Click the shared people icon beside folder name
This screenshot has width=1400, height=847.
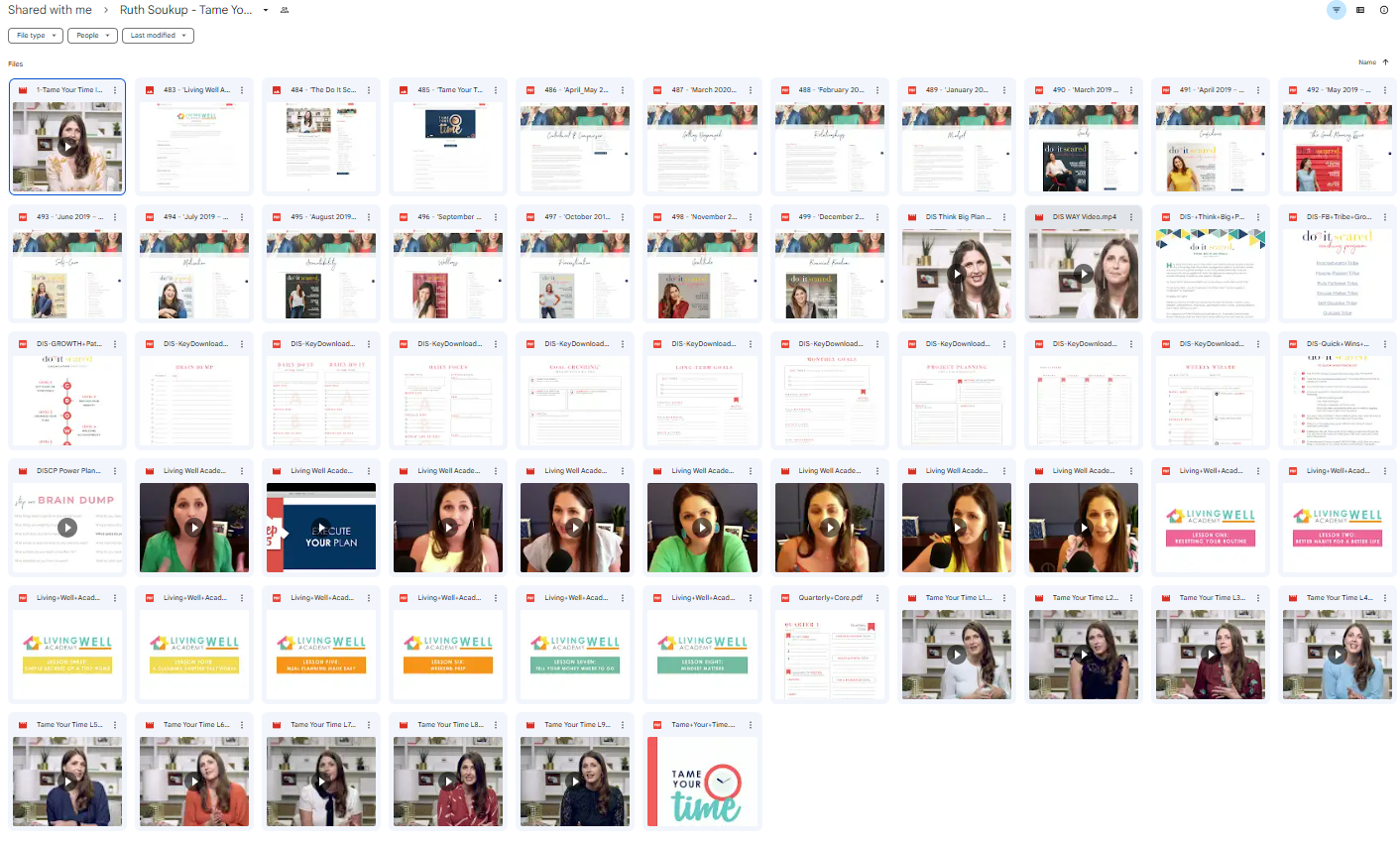point(285,10)
